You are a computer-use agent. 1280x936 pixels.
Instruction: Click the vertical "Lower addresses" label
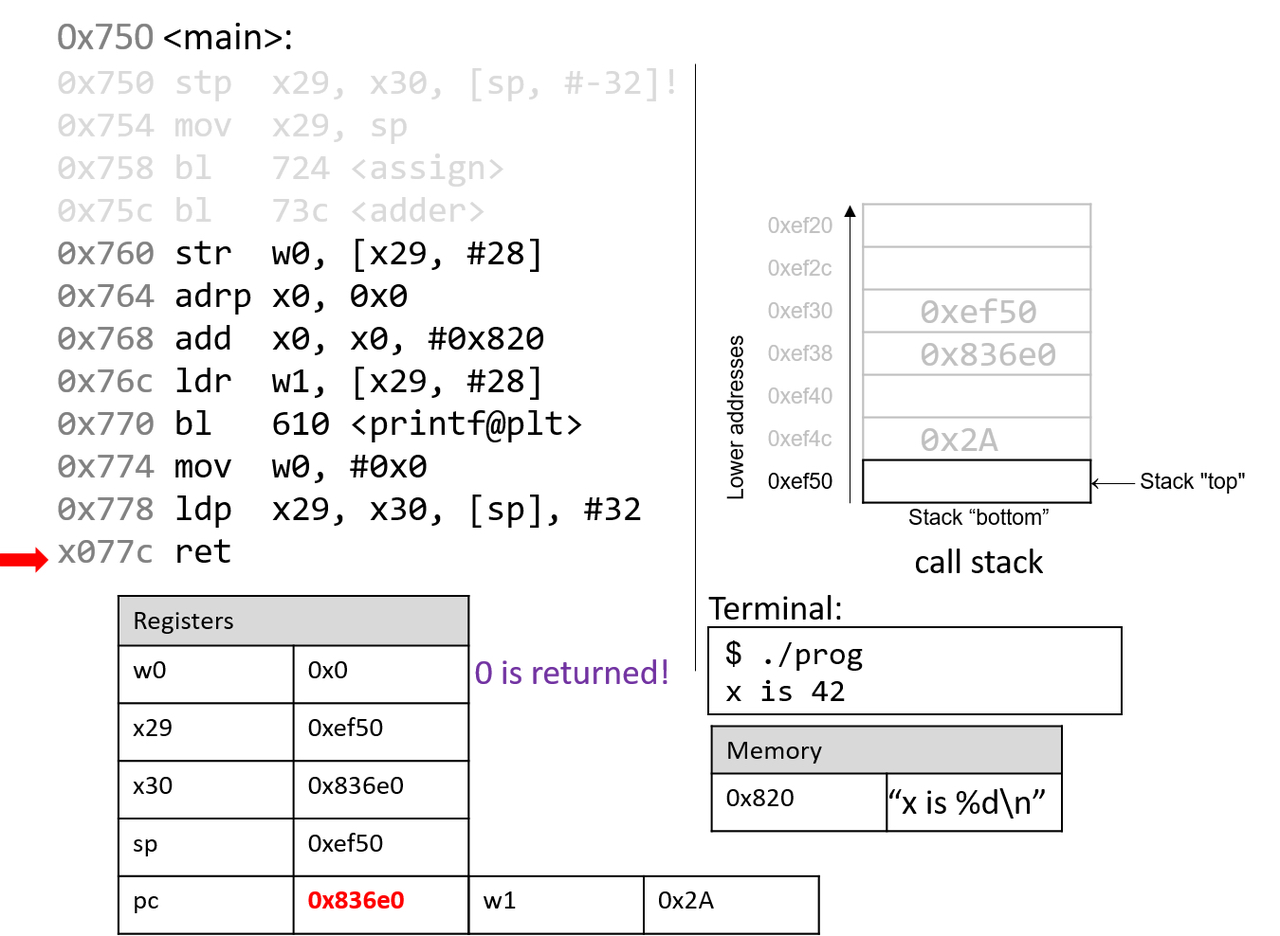[x=737, y=417]
